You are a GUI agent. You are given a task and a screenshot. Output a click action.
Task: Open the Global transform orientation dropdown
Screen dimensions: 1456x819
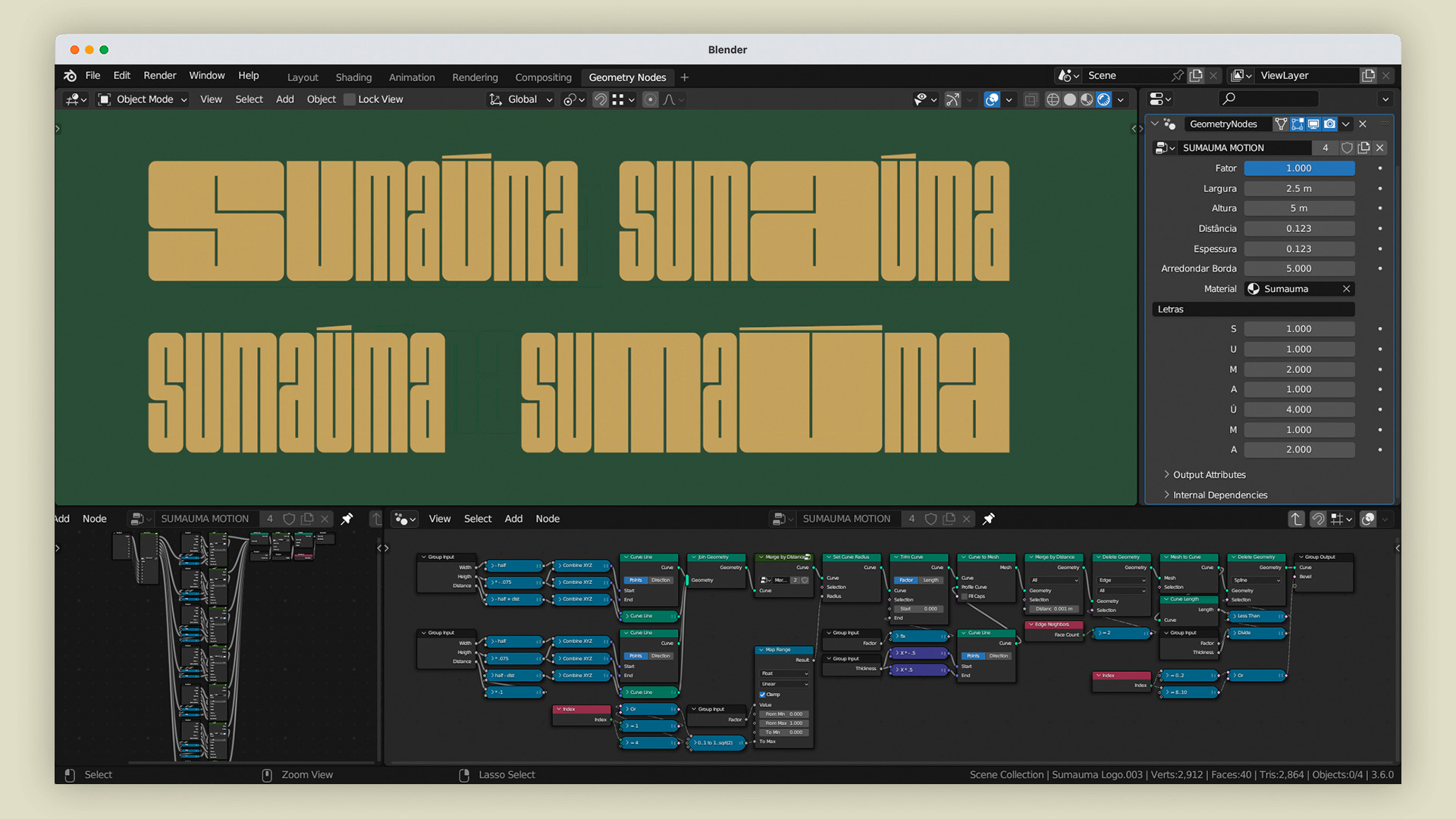[x=520, y=99]
